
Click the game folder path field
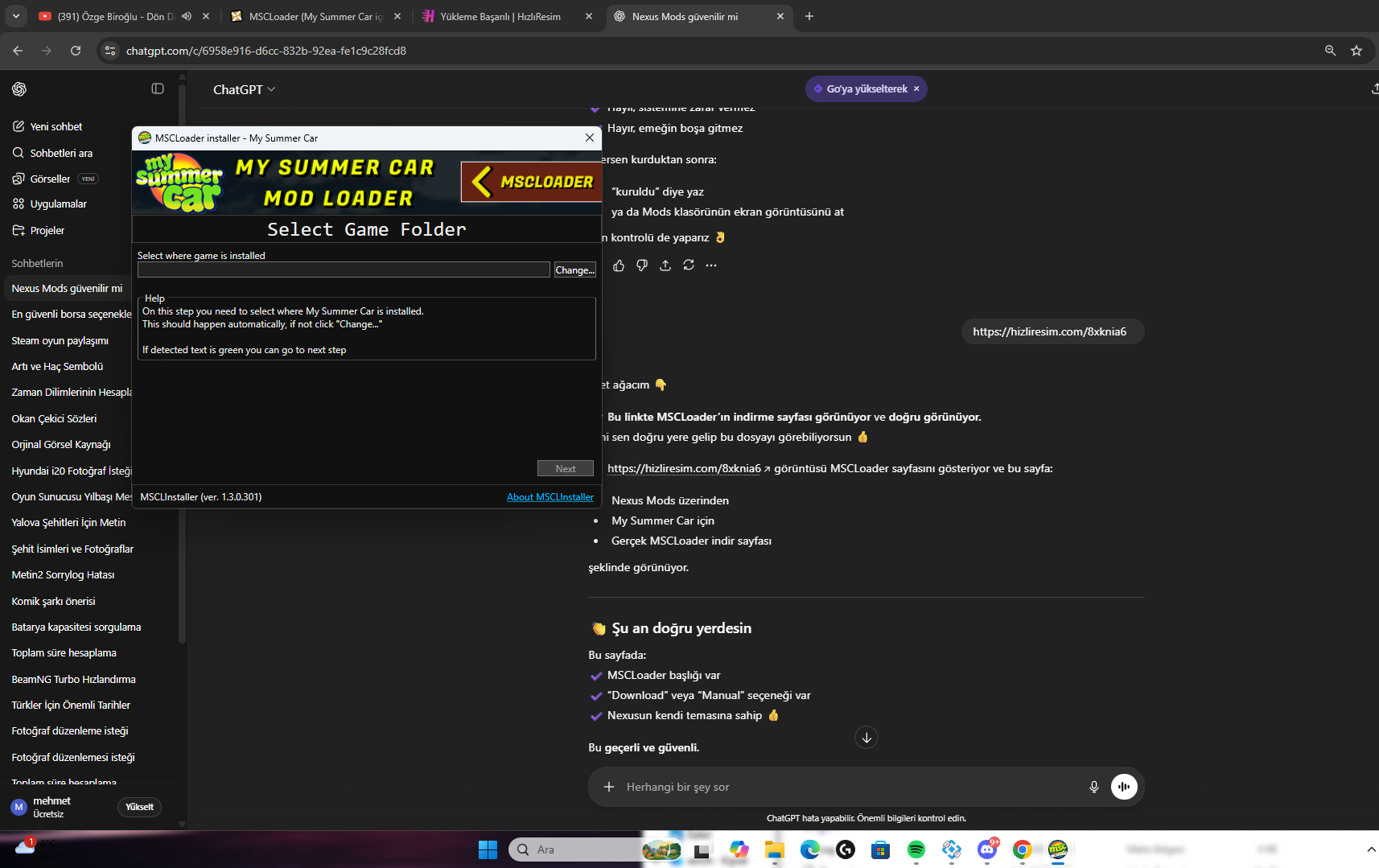click(344, 270)
